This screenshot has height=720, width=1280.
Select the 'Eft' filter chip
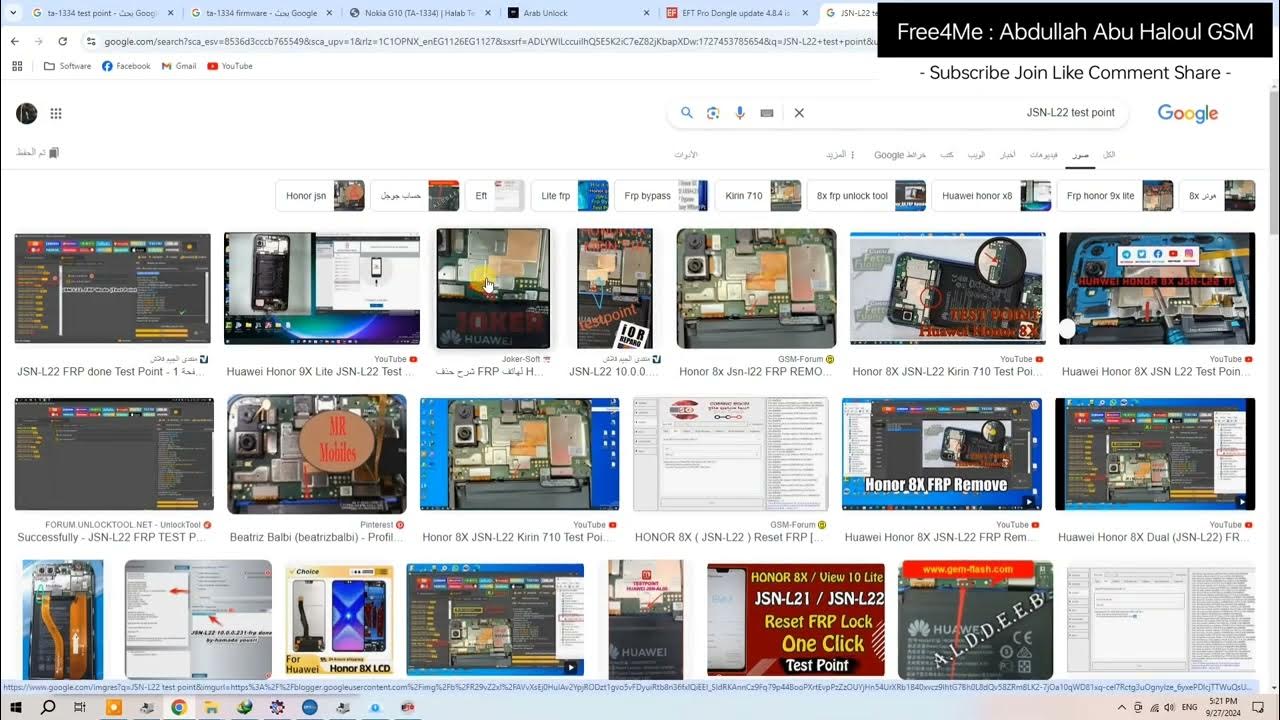[x=494, y=196]
